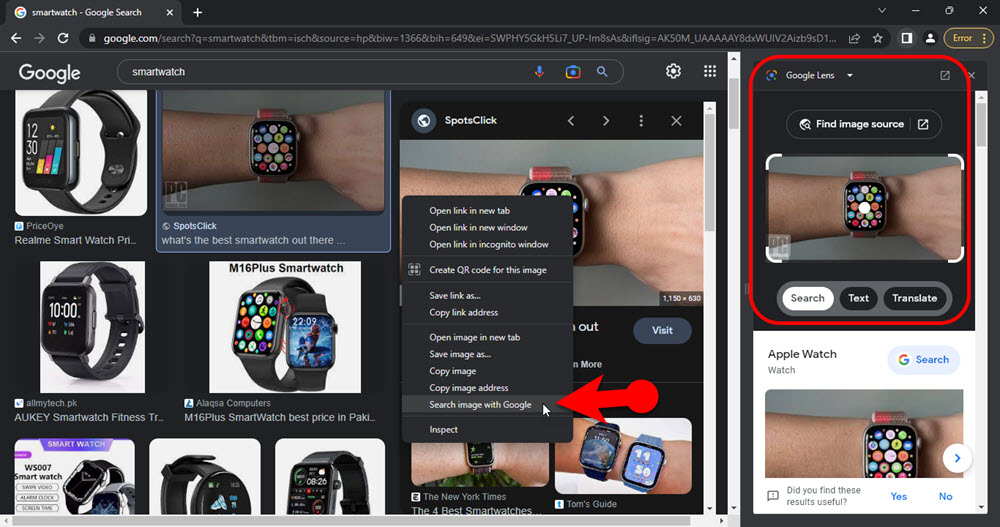Open the SpotsClick wrist watch thumbnail

coord(273,151)
